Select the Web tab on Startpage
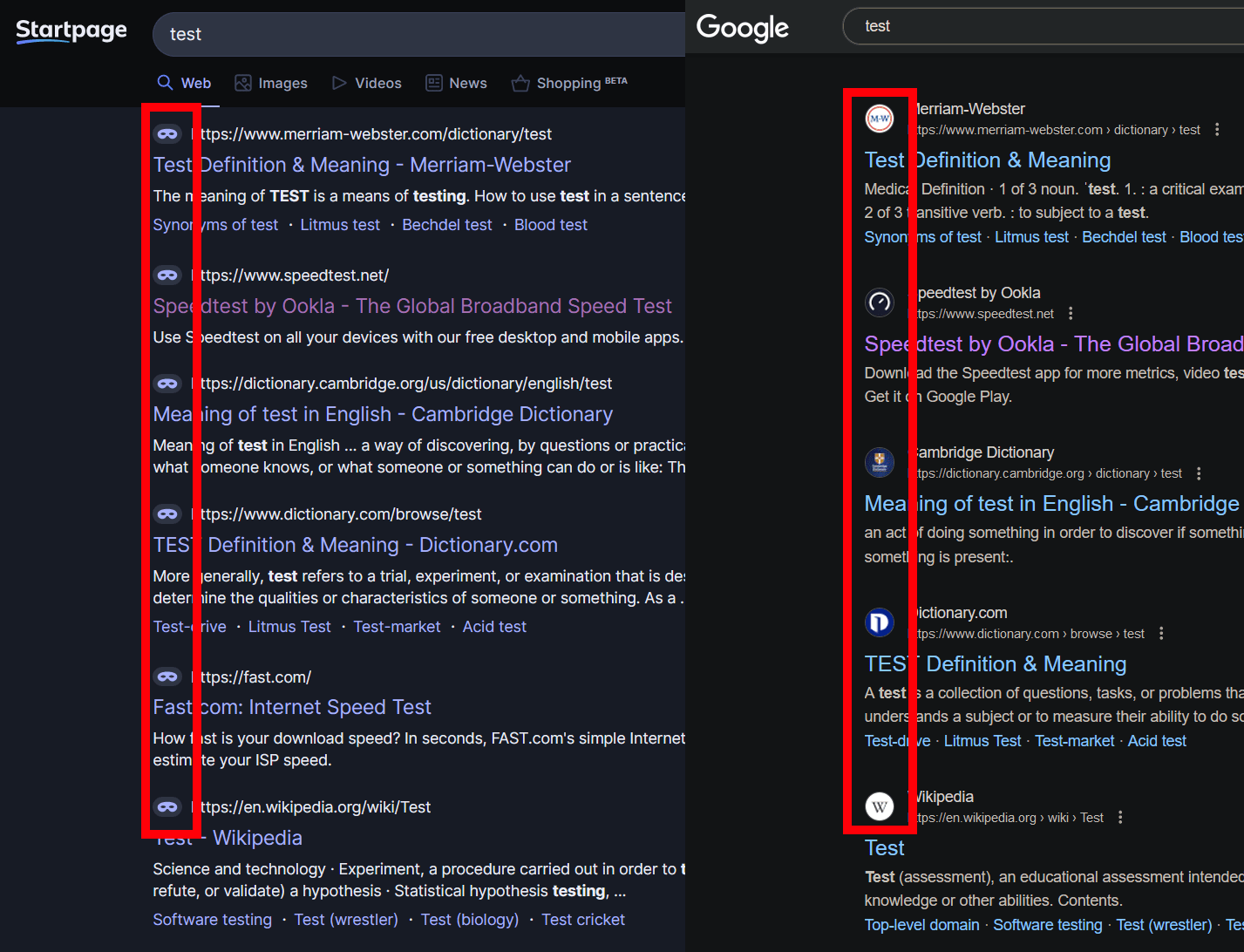Viewport: 1244px width, 952px height. tap(184, 83)
